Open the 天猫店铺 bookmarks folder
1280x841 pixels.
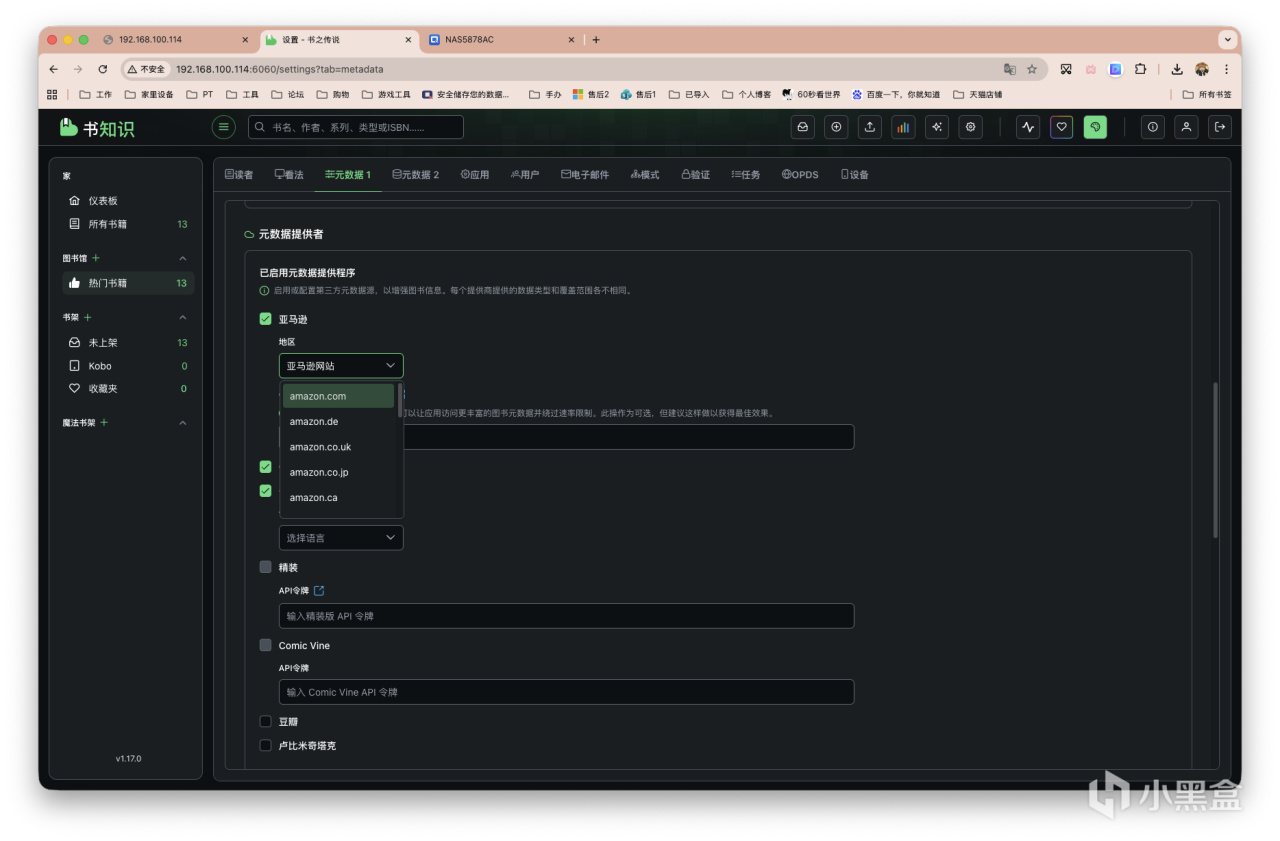(978, 94)
